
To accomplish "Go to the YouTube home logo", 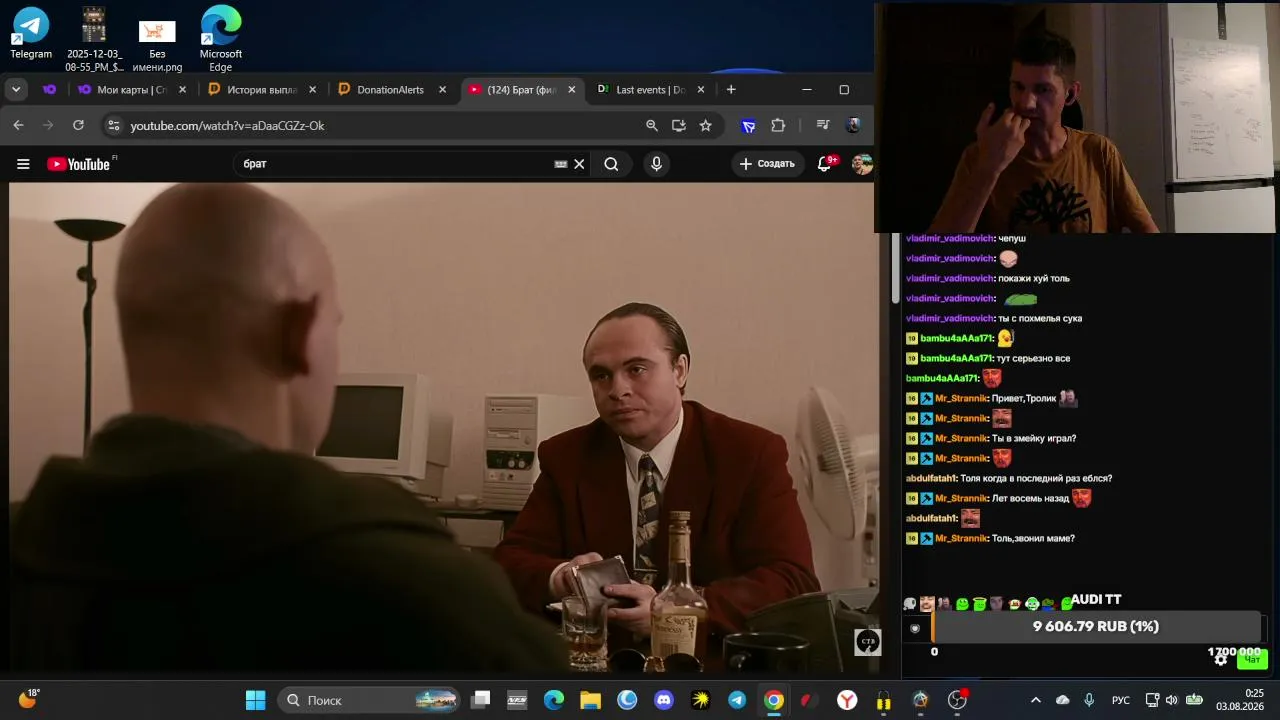I will point(79,164).
